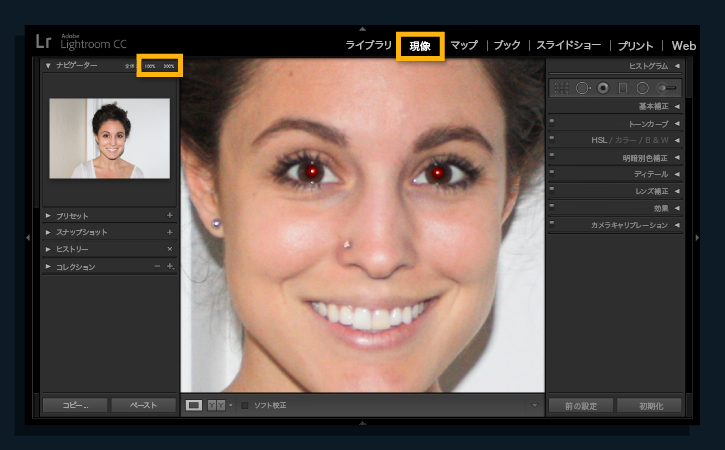This screenshot has width=725, height=450.
Task: Set navigator zoom to 300%
Action: [169, 66]
